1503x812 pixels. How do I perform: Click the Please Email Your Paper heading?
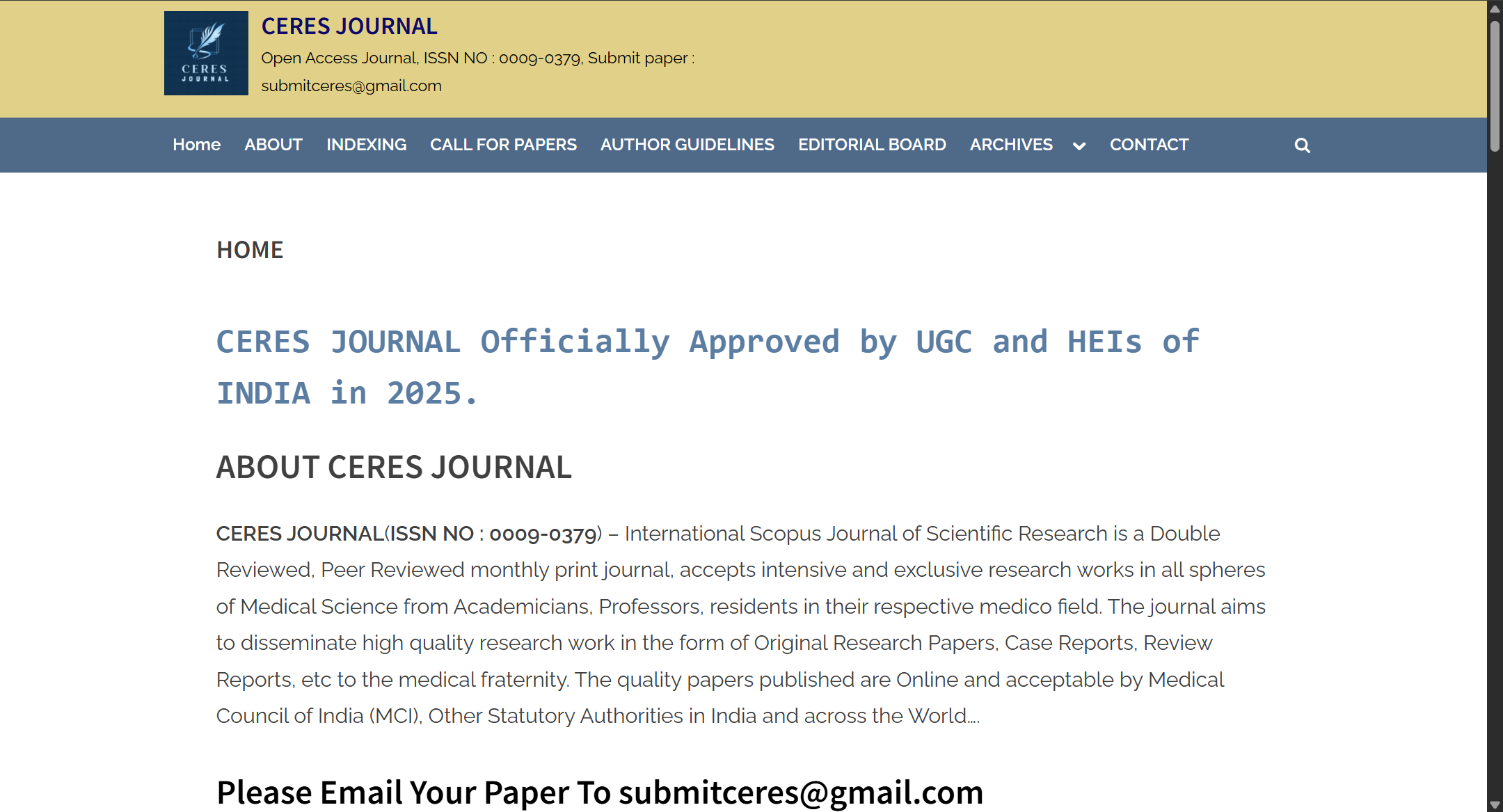point(599,793)
